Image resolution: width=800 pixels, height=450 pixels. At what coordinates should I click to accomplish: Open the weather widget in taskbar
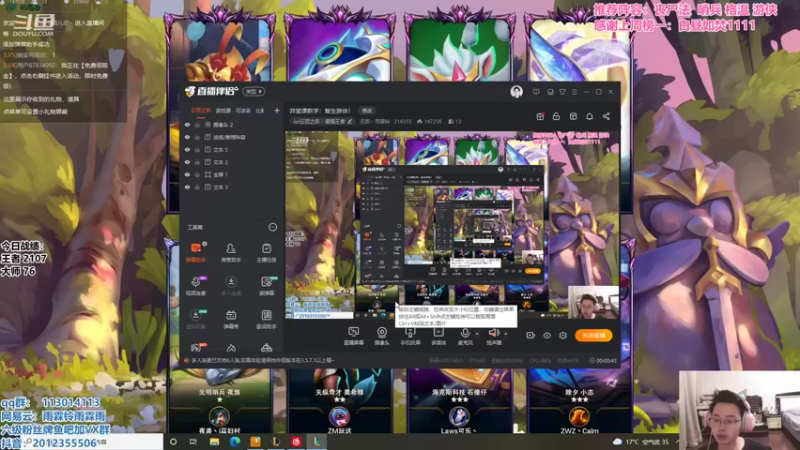pyautogui.click(x=642, y=442)
